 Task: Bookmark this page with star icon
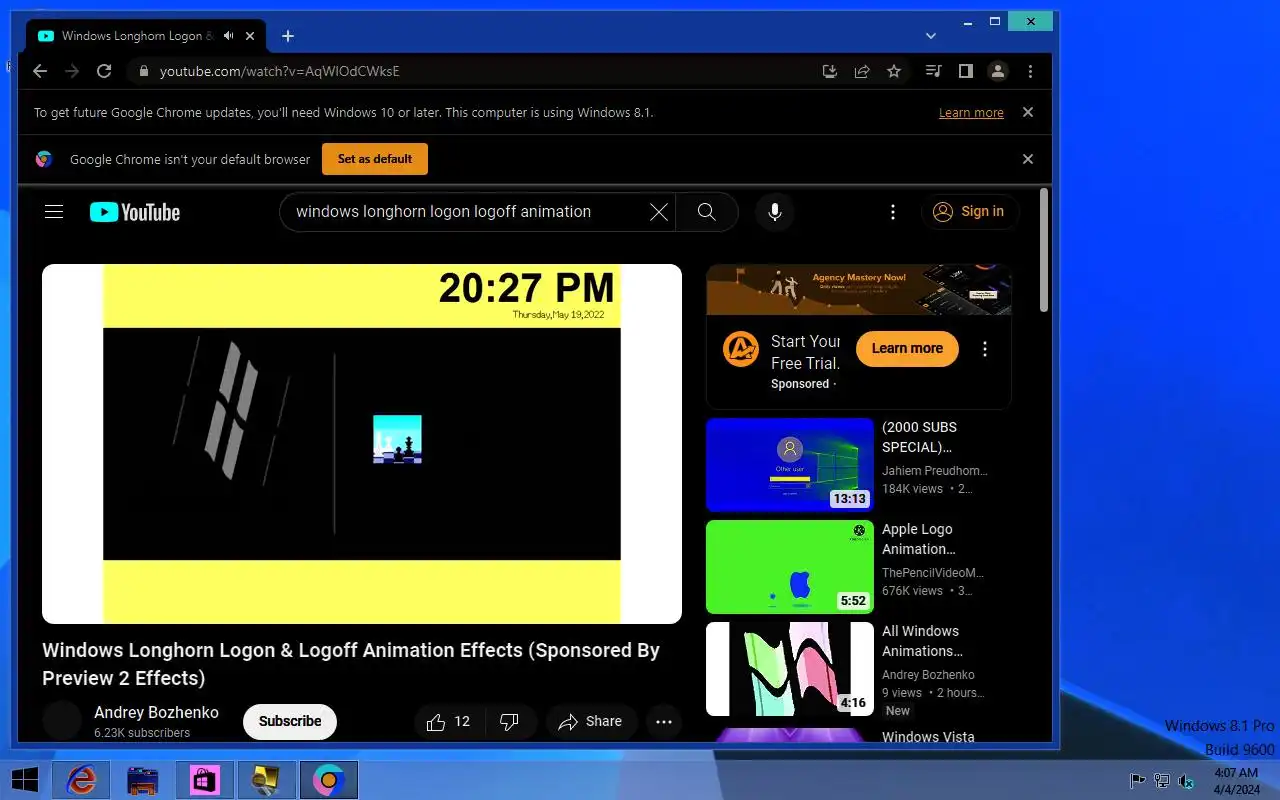894,71
